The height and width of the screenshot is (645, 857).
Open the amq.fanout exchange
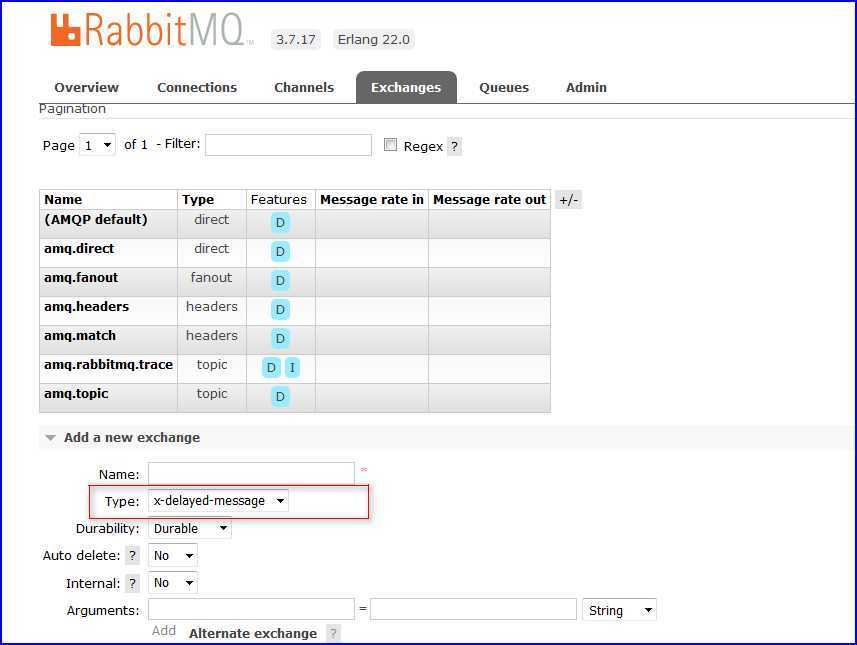click(x=81, y=278)
